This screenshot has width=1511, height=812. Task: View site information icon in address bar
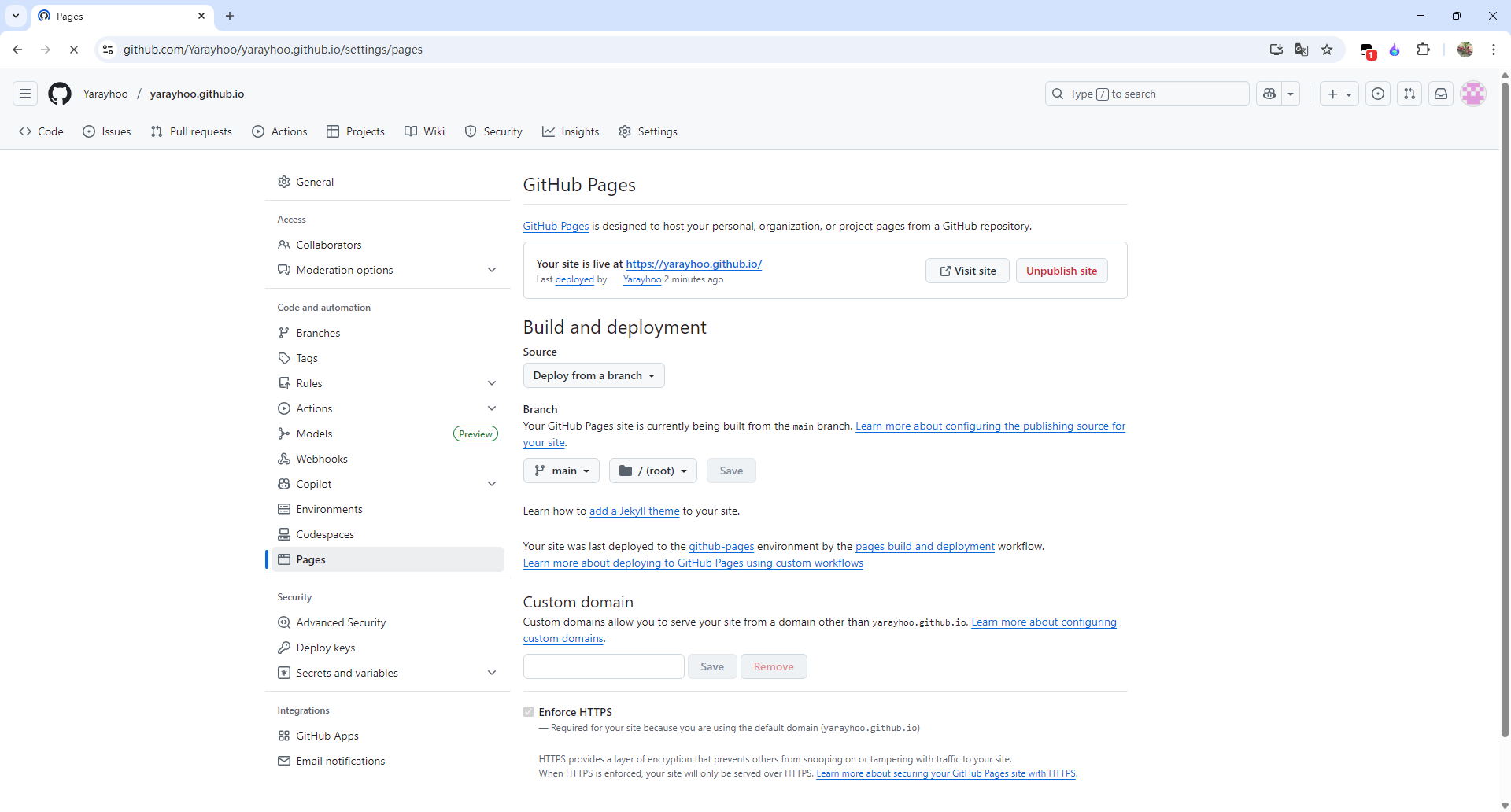coord(108,50)
